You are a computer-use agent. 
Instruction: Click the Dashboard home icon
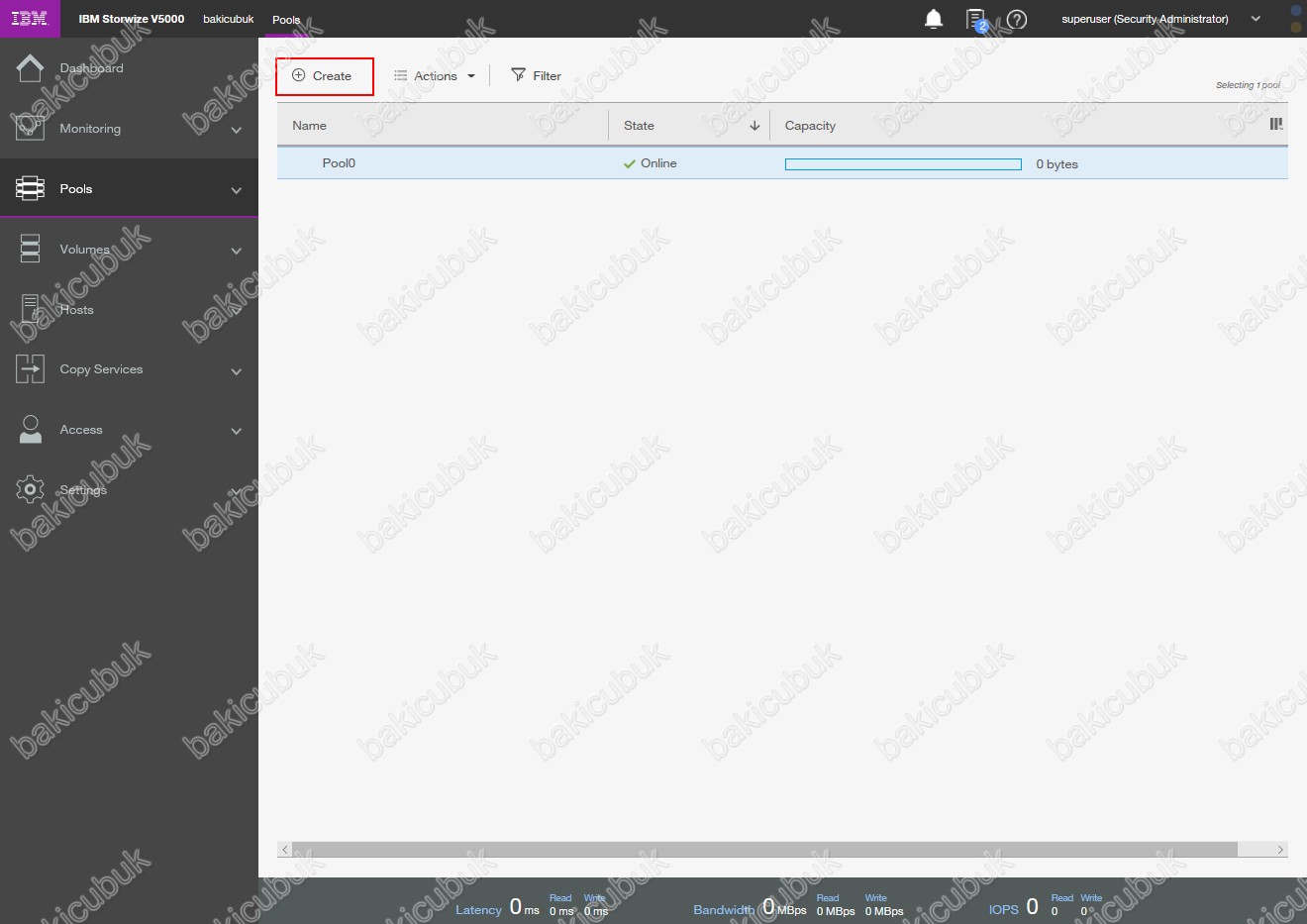coord(30,68)
